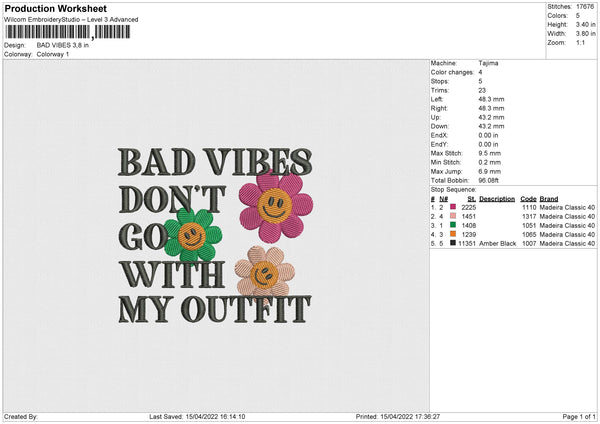This screenshot has width=600, height=424.
Task: Click the 'N#' column header
Action: point(443,199)
